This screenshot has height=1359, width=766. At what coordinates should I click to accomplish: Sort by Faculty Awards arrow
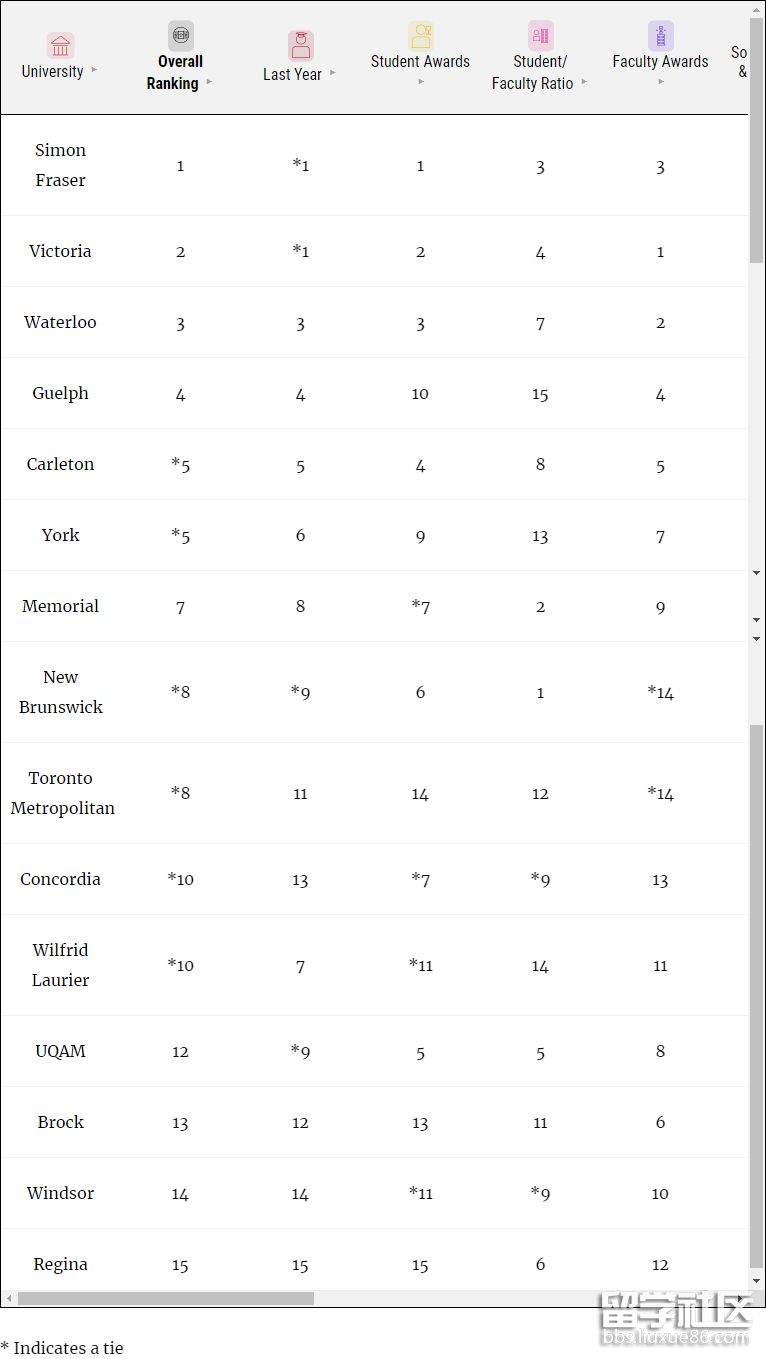click(x=661, y=81)
